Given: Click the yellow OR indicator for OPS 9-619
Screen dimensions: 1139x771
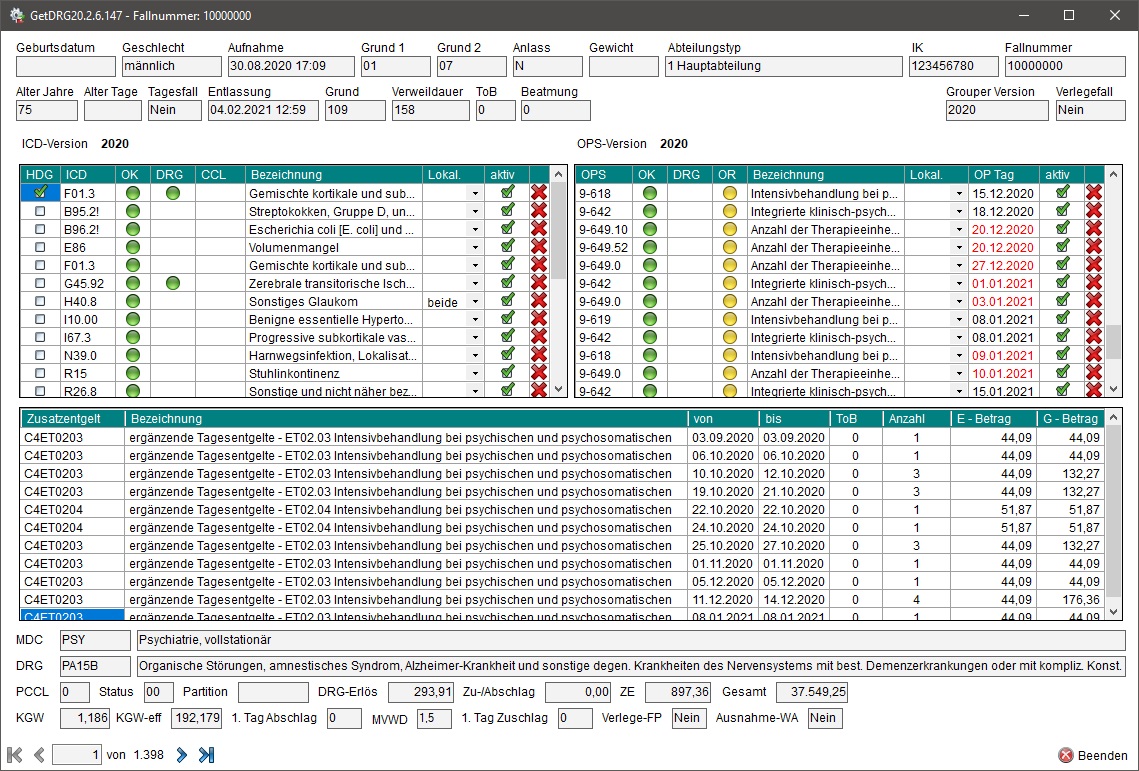Looking at the screenshot, I should [729, 319].
